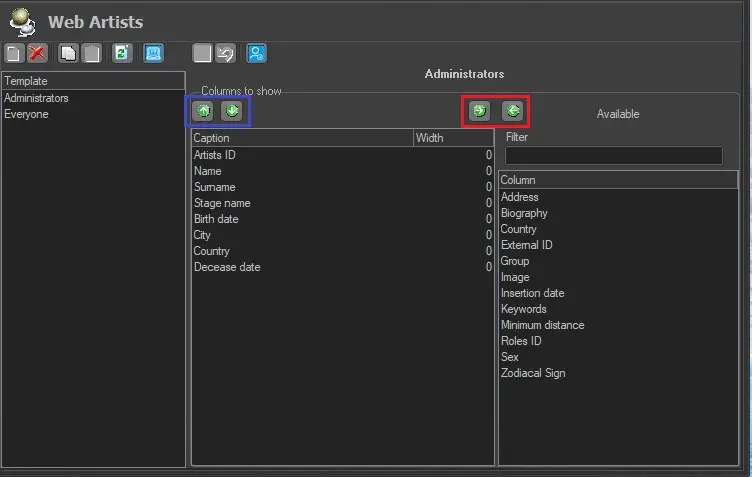Image resolution: width=752 pixels, height=477 pixels.
Task: Select Biography in available columns
Action: (x=524, y=213)
